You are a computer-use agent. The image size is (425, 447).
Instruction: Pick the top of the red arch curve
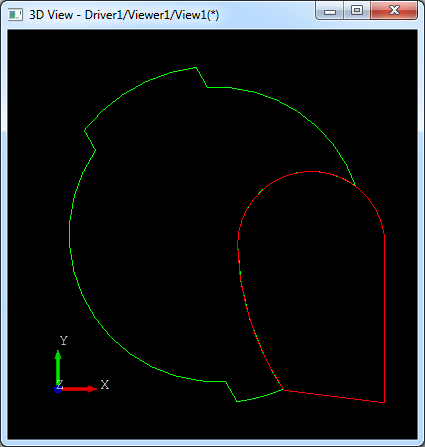312,172
